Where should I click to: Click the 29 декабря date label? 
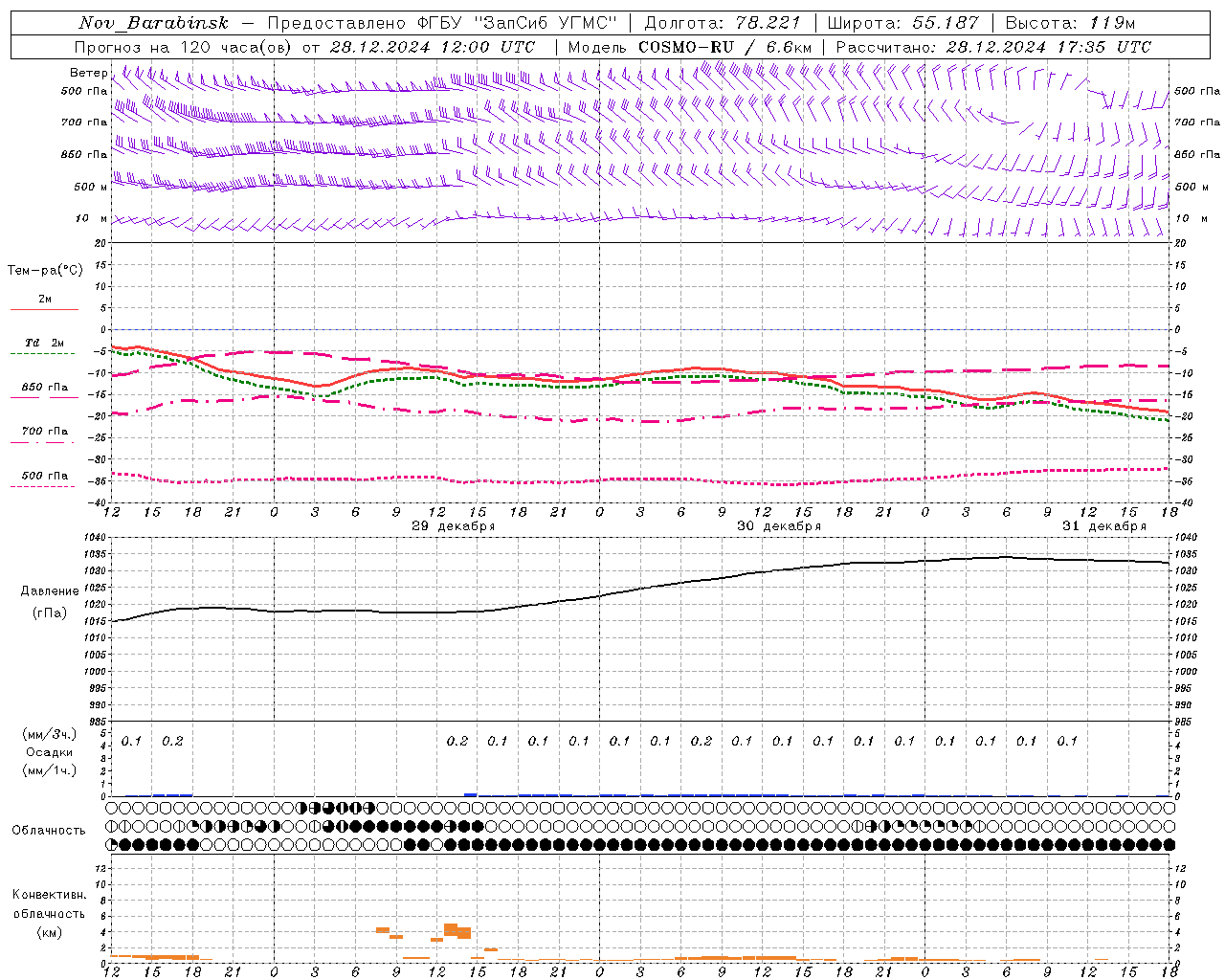[x=453, y=526]
